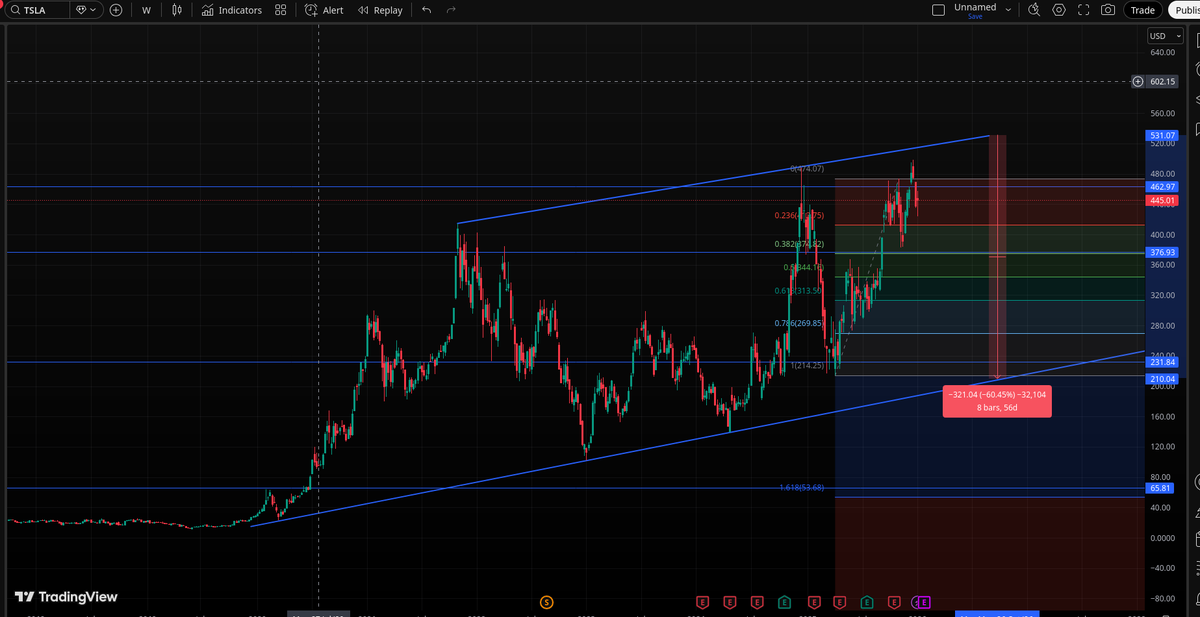The height and width of the screenshot is (617, 1200).
Task: Click the 640.00 price axis tick
Action: click(1162, 52)
